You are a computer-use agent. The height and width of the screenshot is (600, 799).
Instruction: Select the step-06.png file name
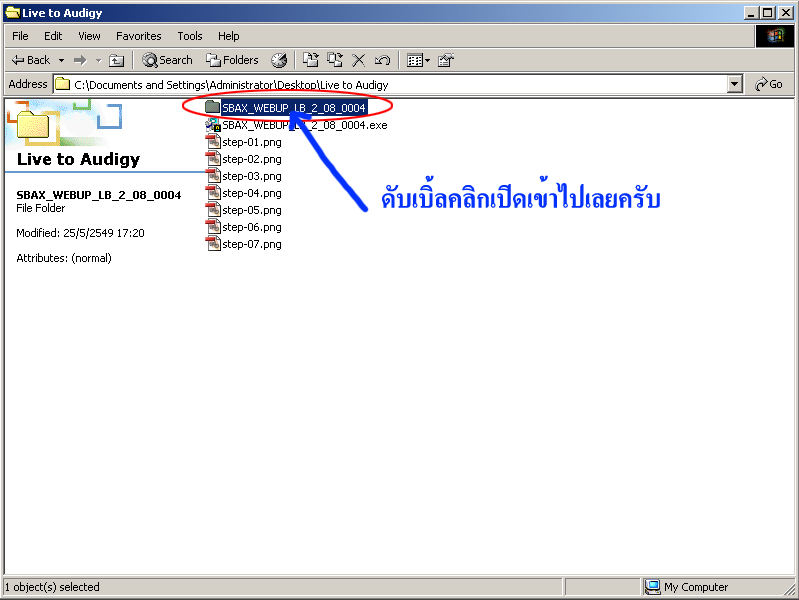point(252,227)
